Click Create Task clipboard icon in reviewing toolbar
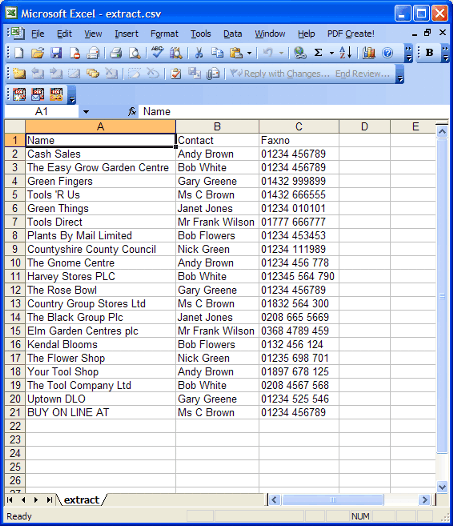This screenshot has height=526, width=453. [175, 73]
